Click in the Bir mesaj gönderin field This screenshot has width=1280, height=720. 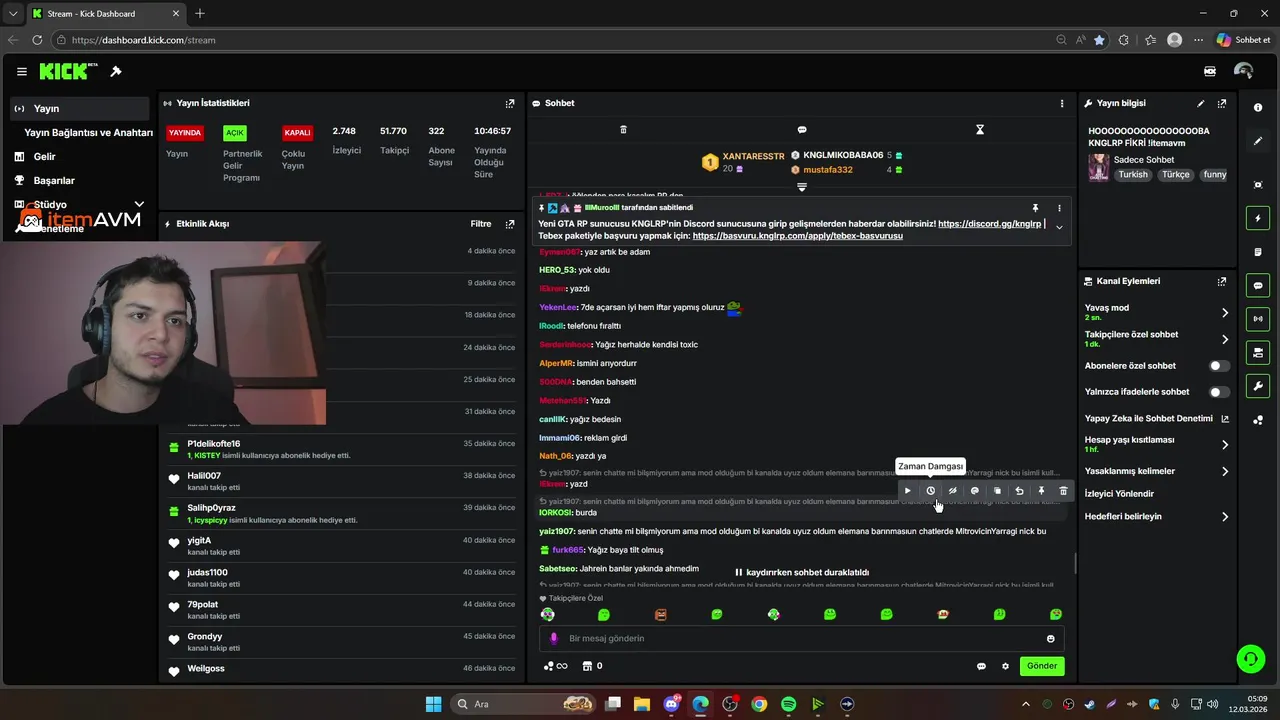click(800, 638)
